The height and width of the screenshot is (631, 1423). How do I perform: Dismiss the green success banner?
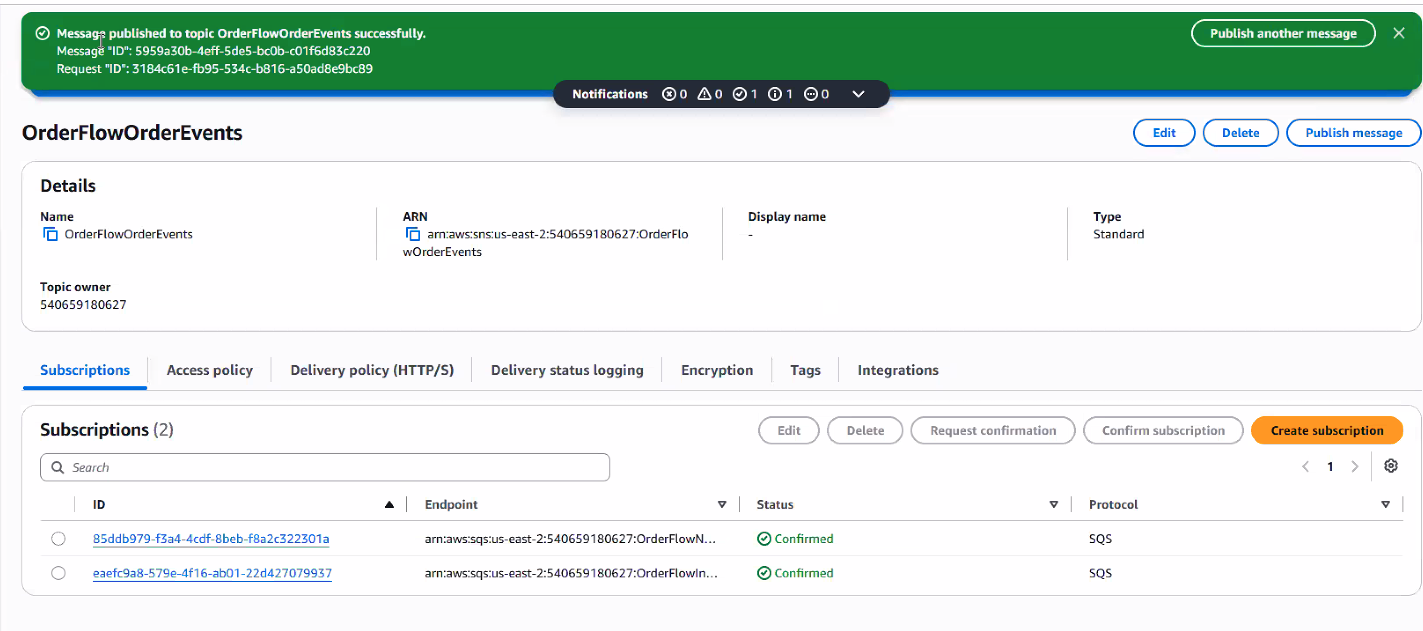pyautogui.click(x=1399, y=33)
